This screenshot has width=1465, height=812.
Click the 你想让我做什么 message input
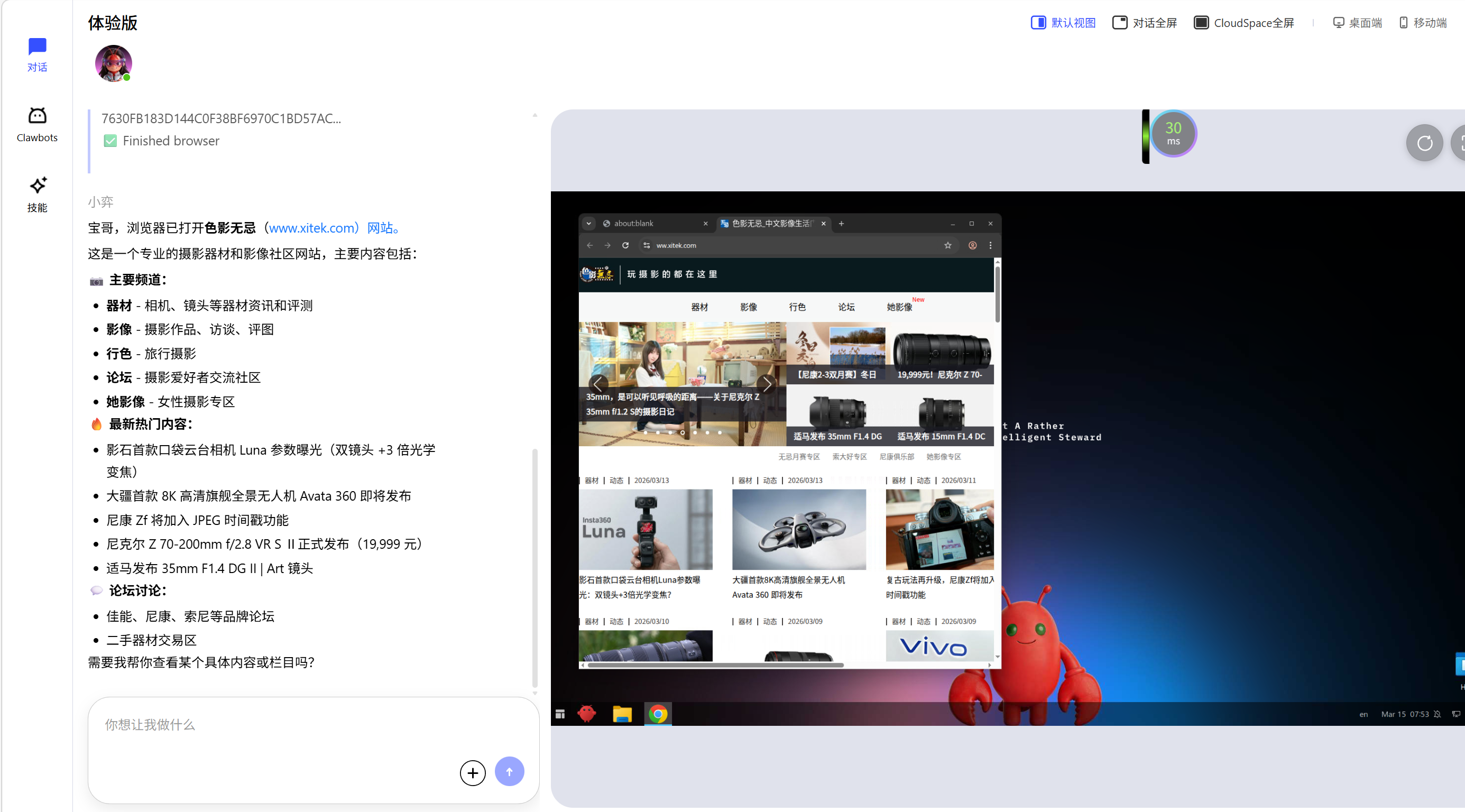pyautogui.click(x=314, y=724)
